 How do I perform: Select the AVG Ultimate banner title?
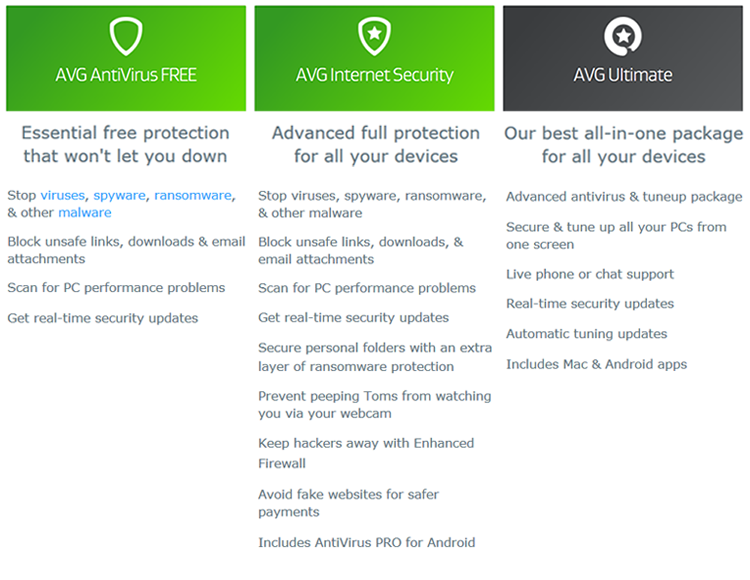click(x=623, y=75)
